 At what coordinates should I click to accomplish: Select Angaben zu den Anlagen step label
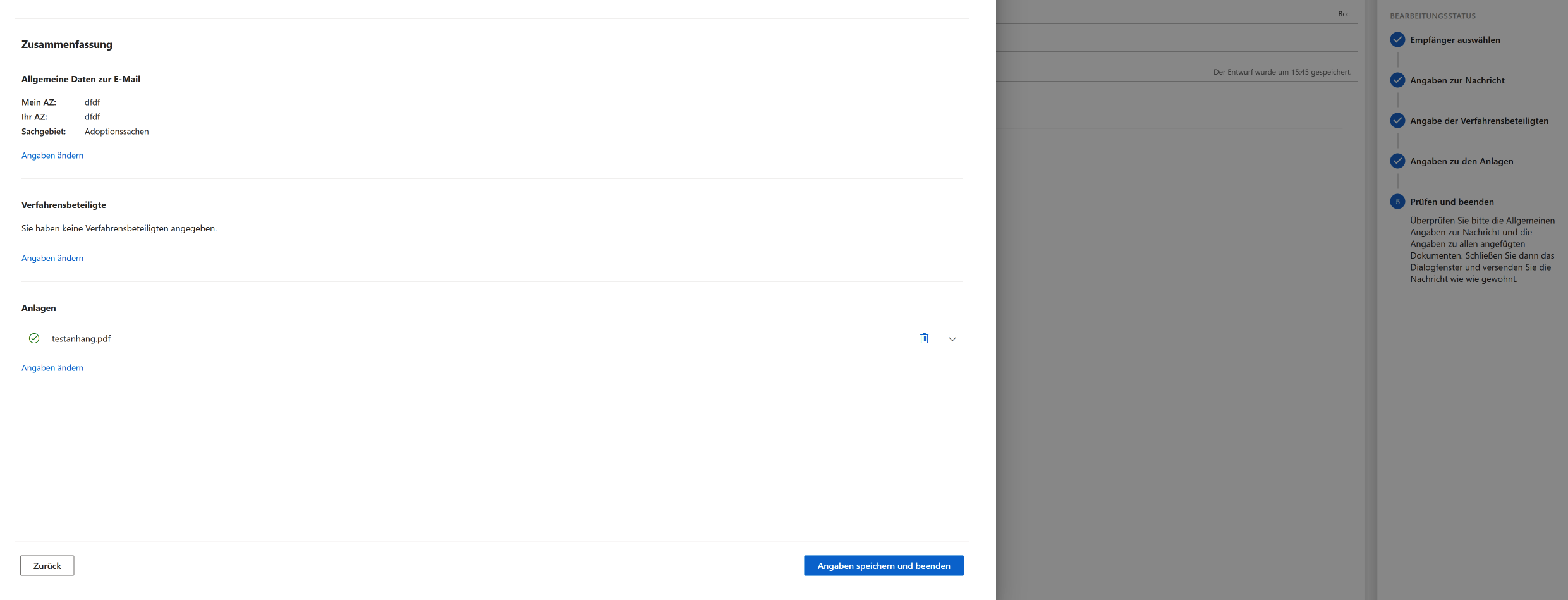point(1461,161)
